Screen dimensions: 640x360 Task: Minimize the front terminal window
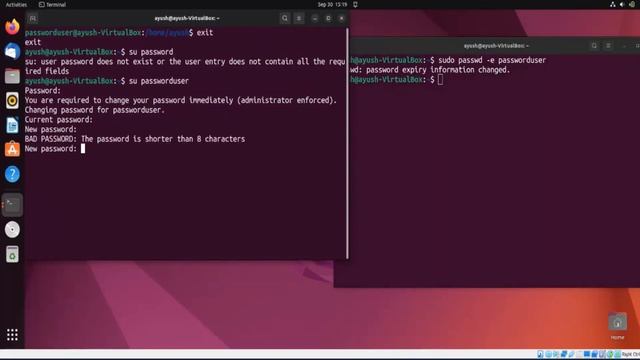click(x=314, y=18)
